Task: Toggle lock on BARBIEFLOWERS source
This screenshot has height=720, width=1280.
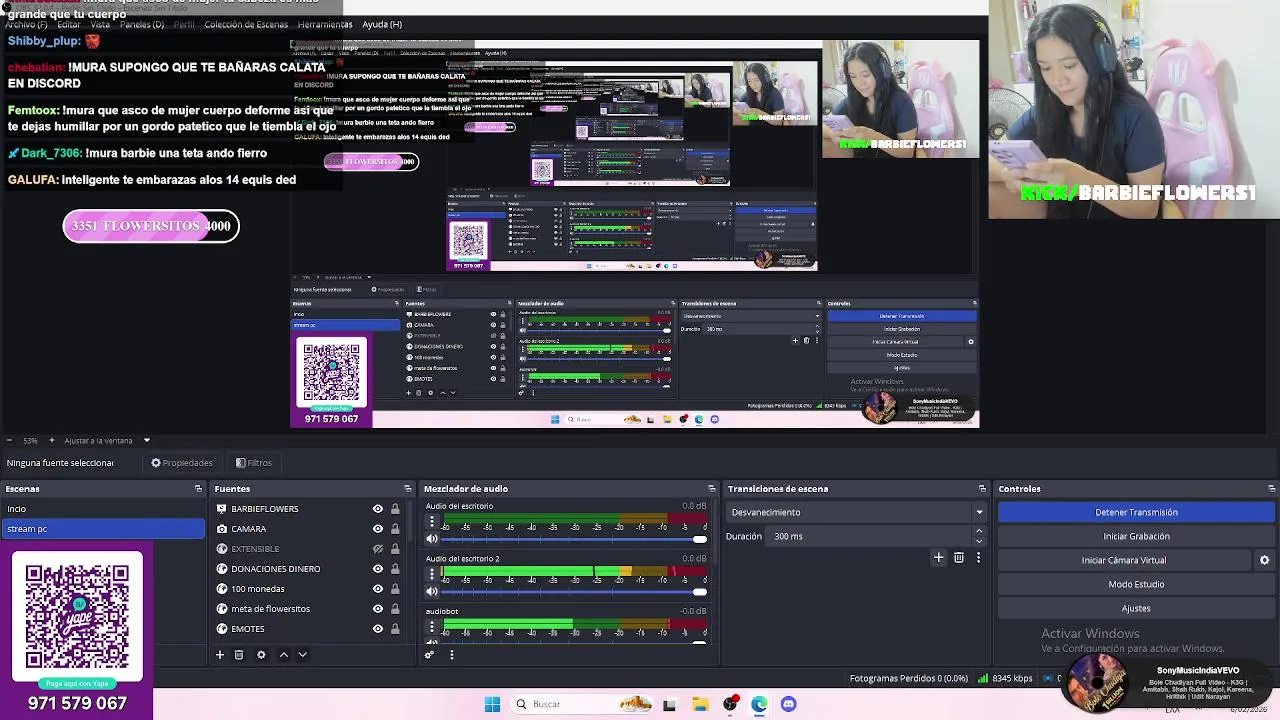Action: [395, 509]
